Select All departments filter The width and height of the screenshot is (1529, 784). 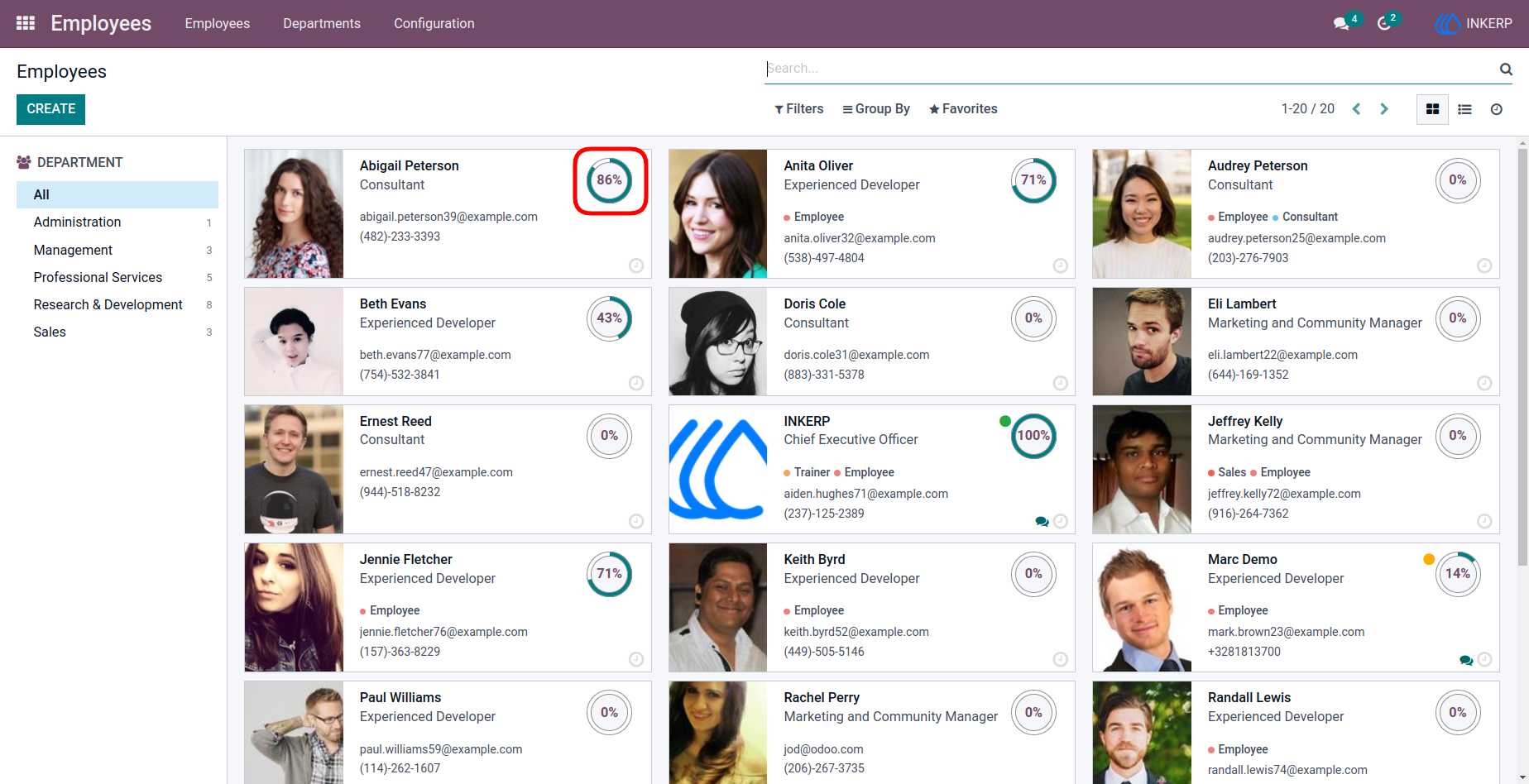pyautogui.click(x=117, y=194)
